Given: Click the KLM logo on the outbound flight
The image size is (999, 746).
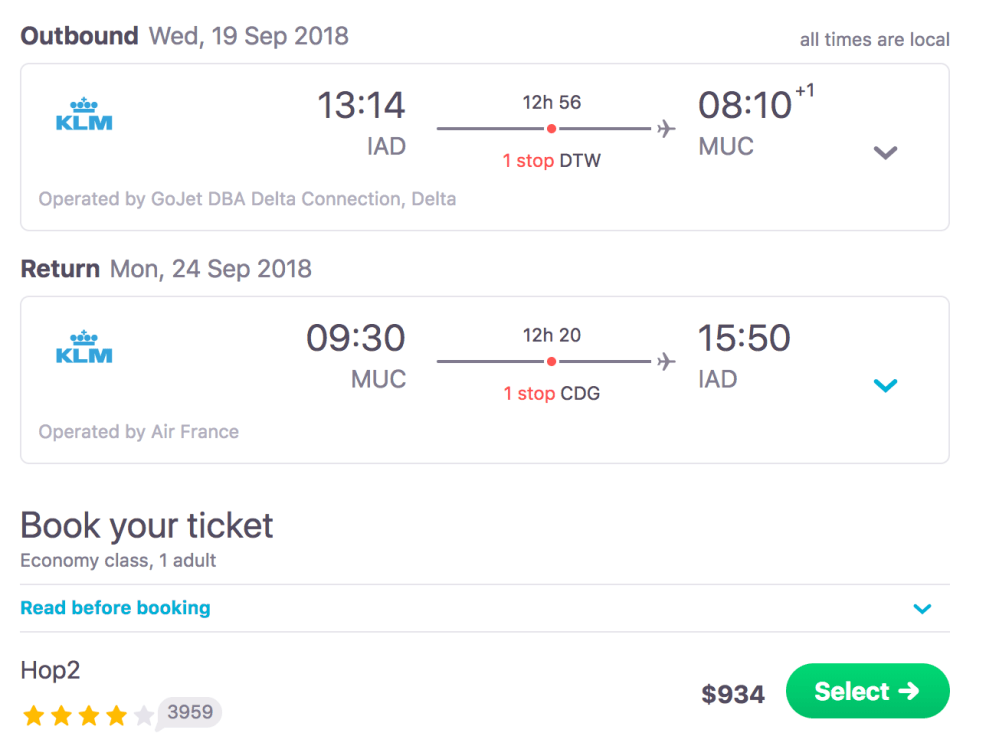Looking at the screenshot, I should (x=84, y=113).
